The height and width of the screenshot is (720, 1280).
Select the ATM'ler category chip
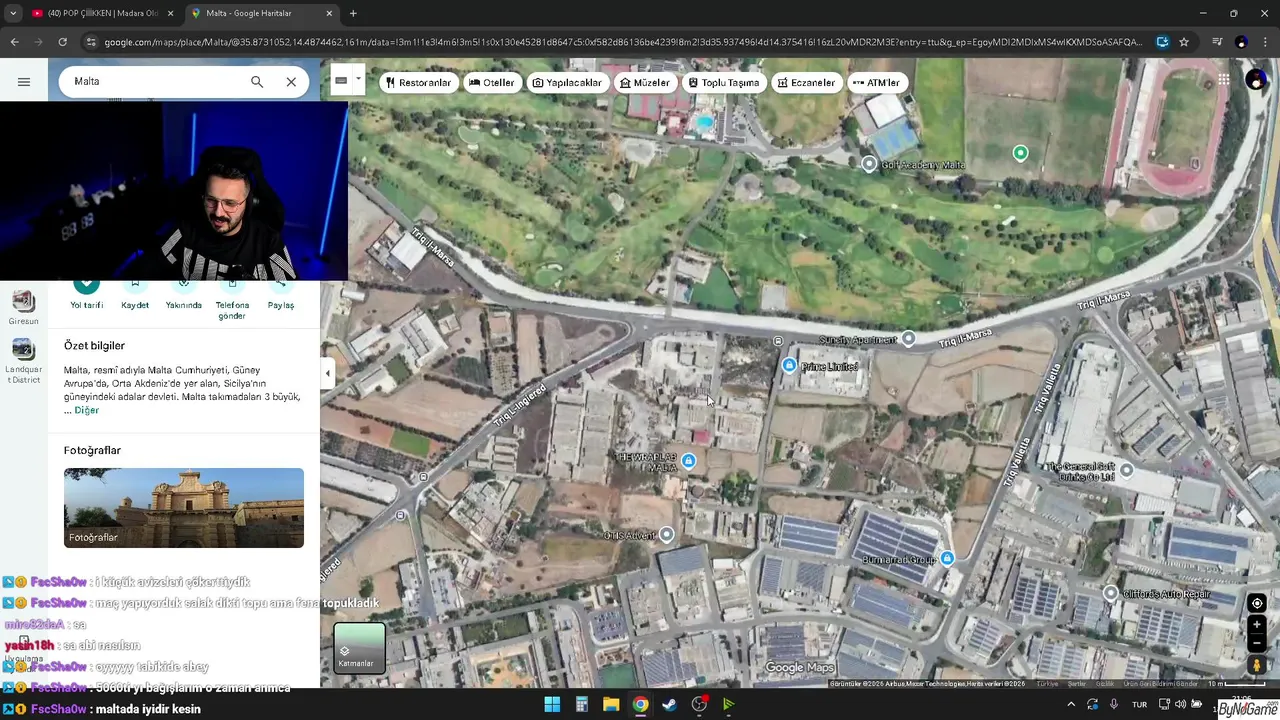876,83
